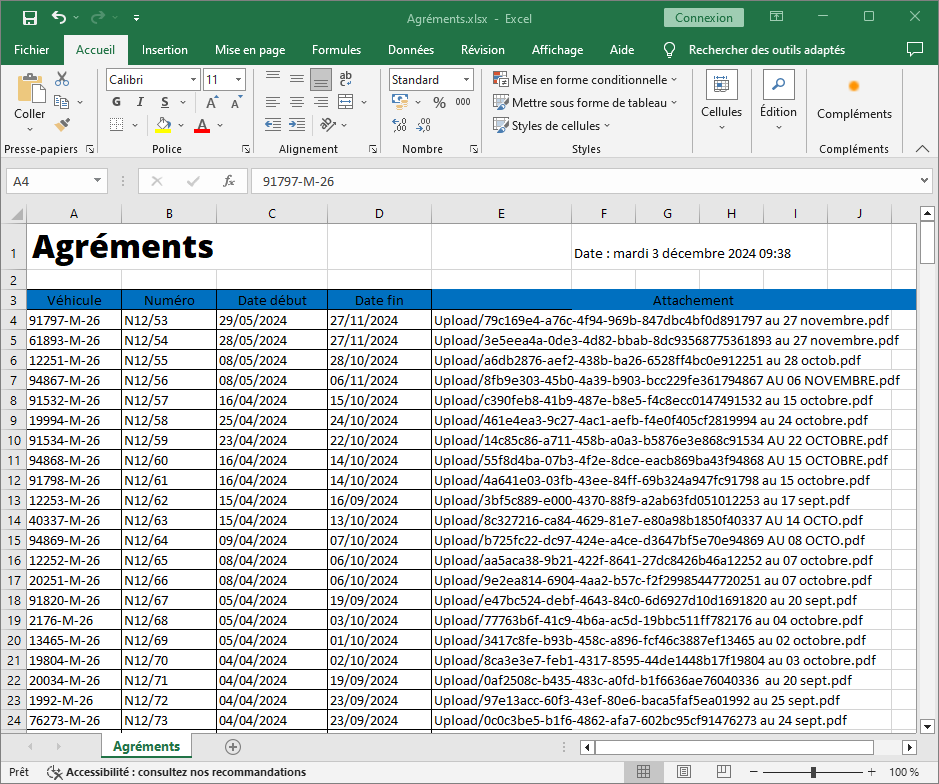Click Rechercher des outils adaptés

click(x=767, y=50)
